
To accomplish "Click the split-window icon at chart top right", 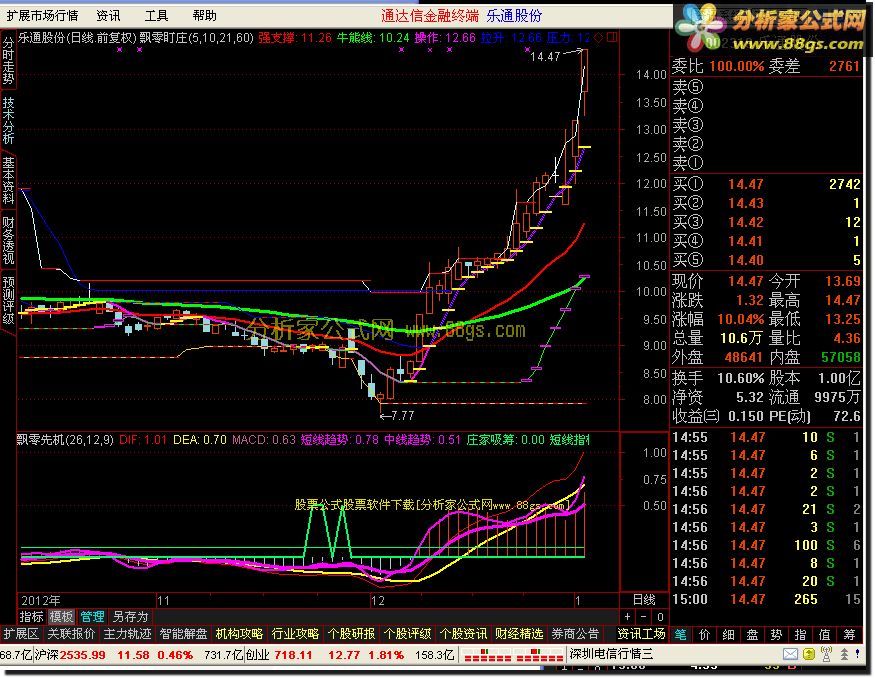I will pos(612,37).
